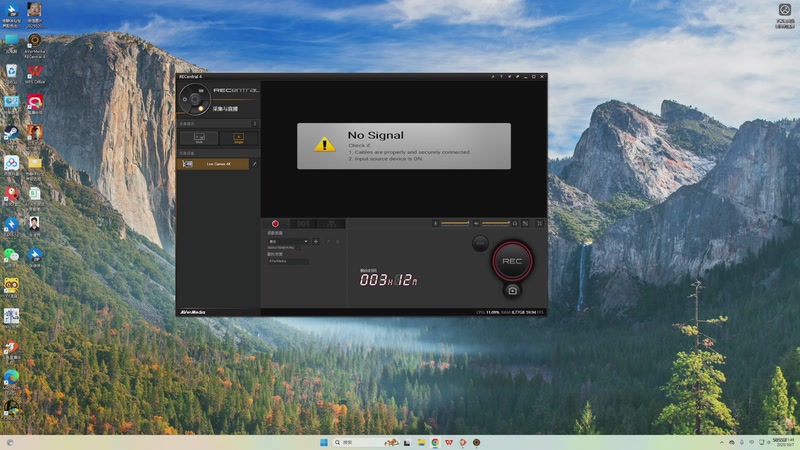Open the Windows Start menu
This screenshot has height=450, width=800.
323,442
